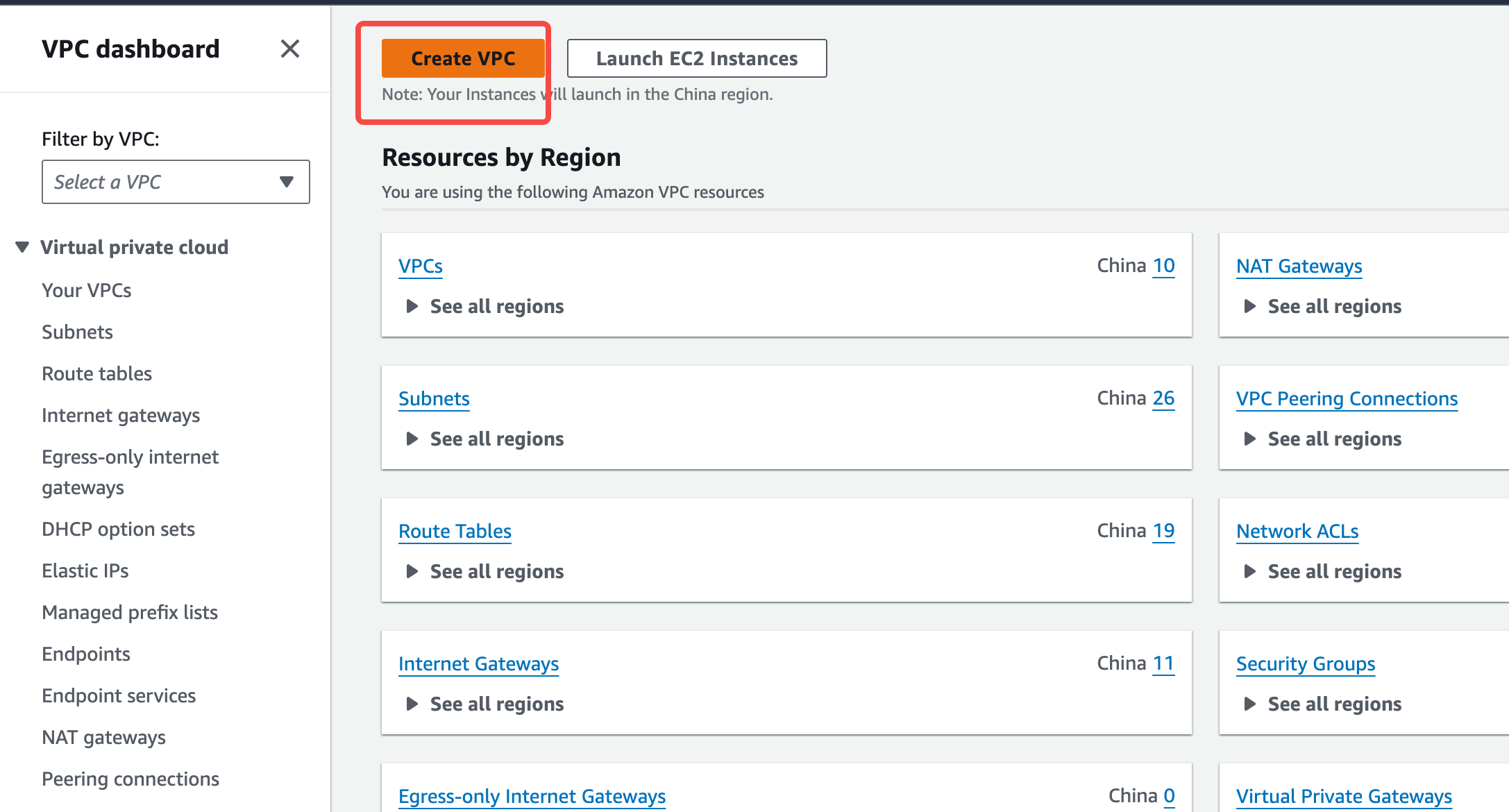The height and width of the screenshot is (812, 1509).
Task: Collapse the Virtual private cloud section
Action: (23, 247)
